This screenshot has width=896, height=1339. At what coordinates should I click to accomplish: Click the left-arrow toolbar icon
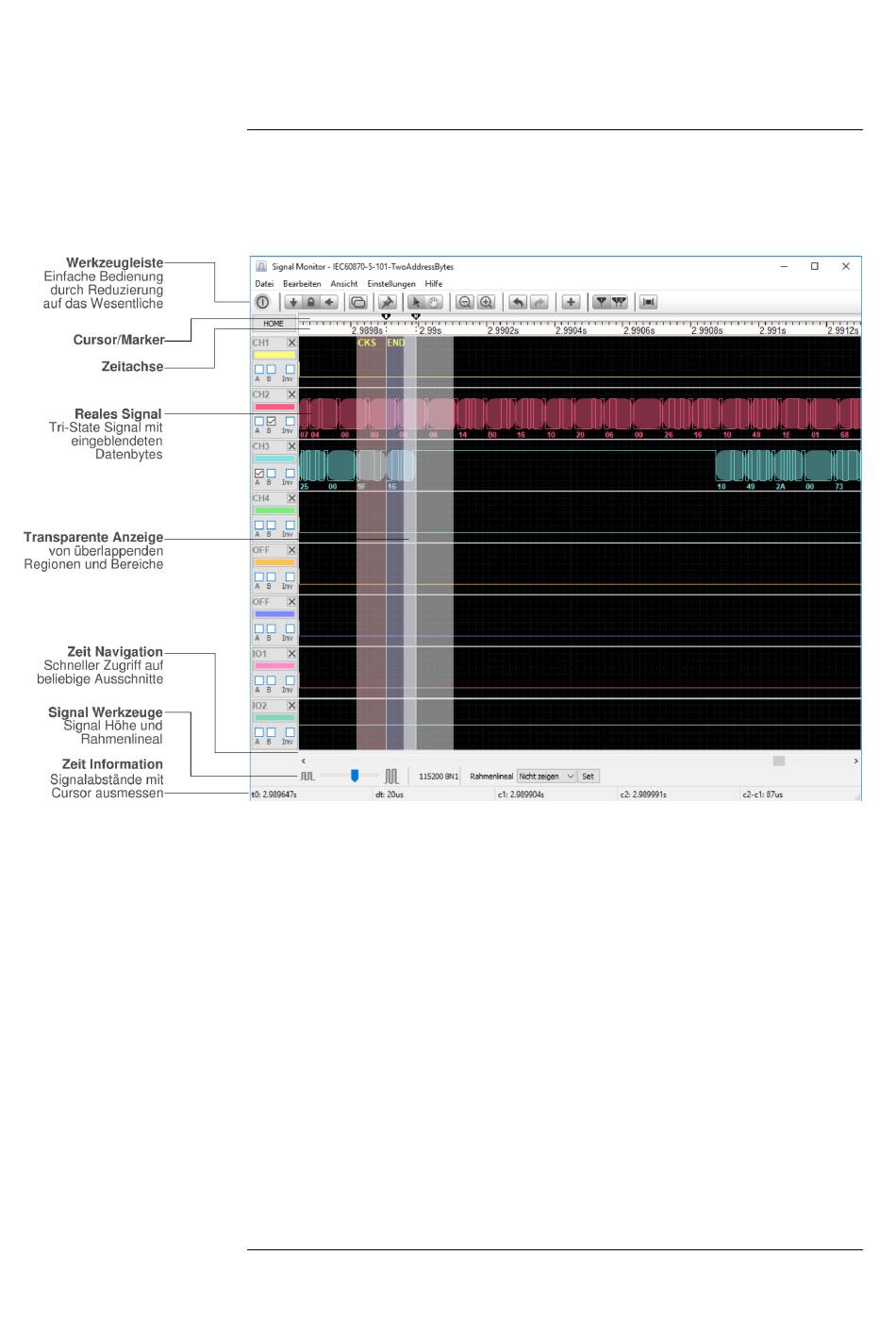click(329, 302)
